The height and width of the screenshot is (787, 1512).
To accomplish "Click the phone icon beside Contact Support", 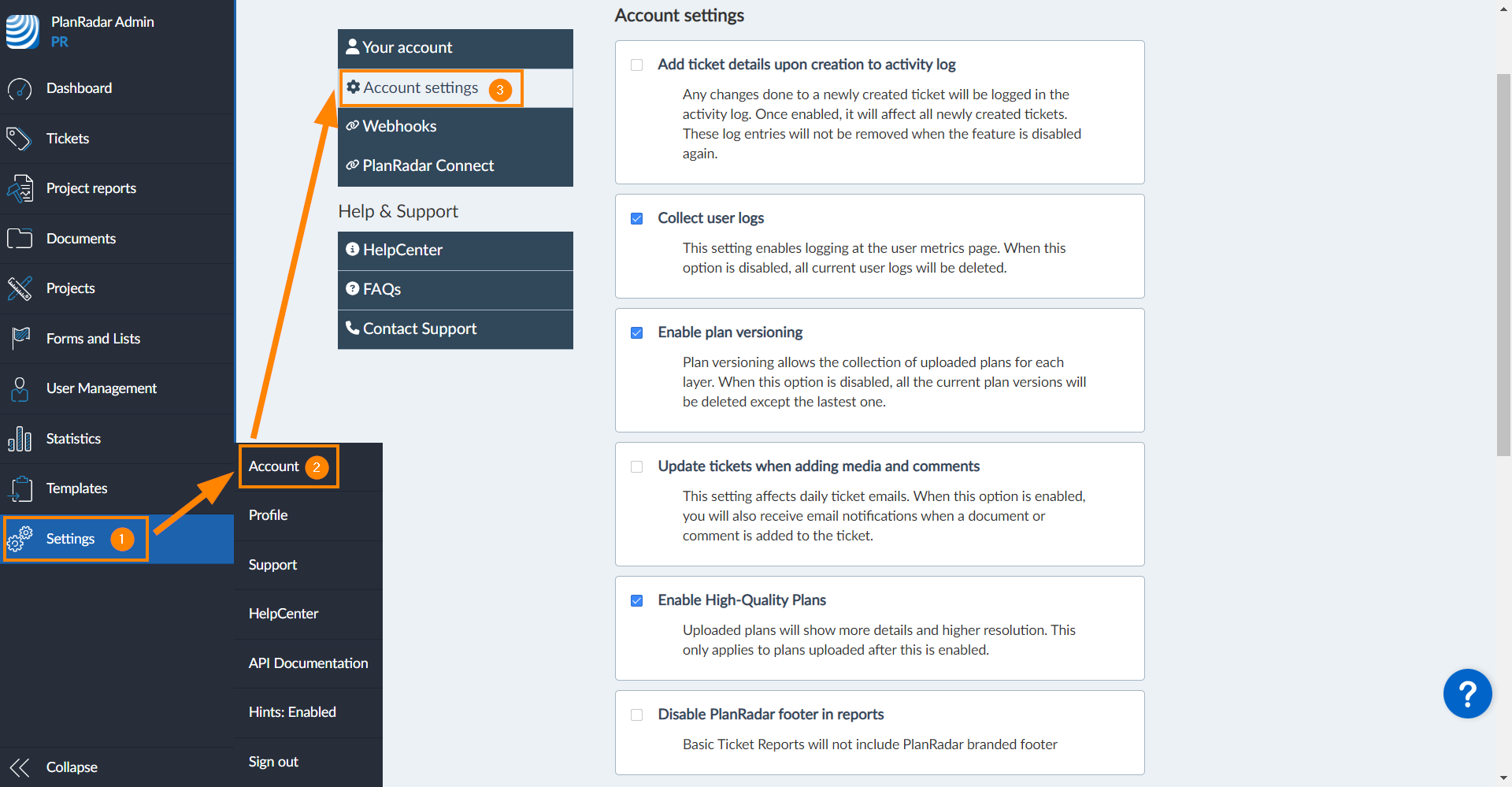I will [353, 328].
